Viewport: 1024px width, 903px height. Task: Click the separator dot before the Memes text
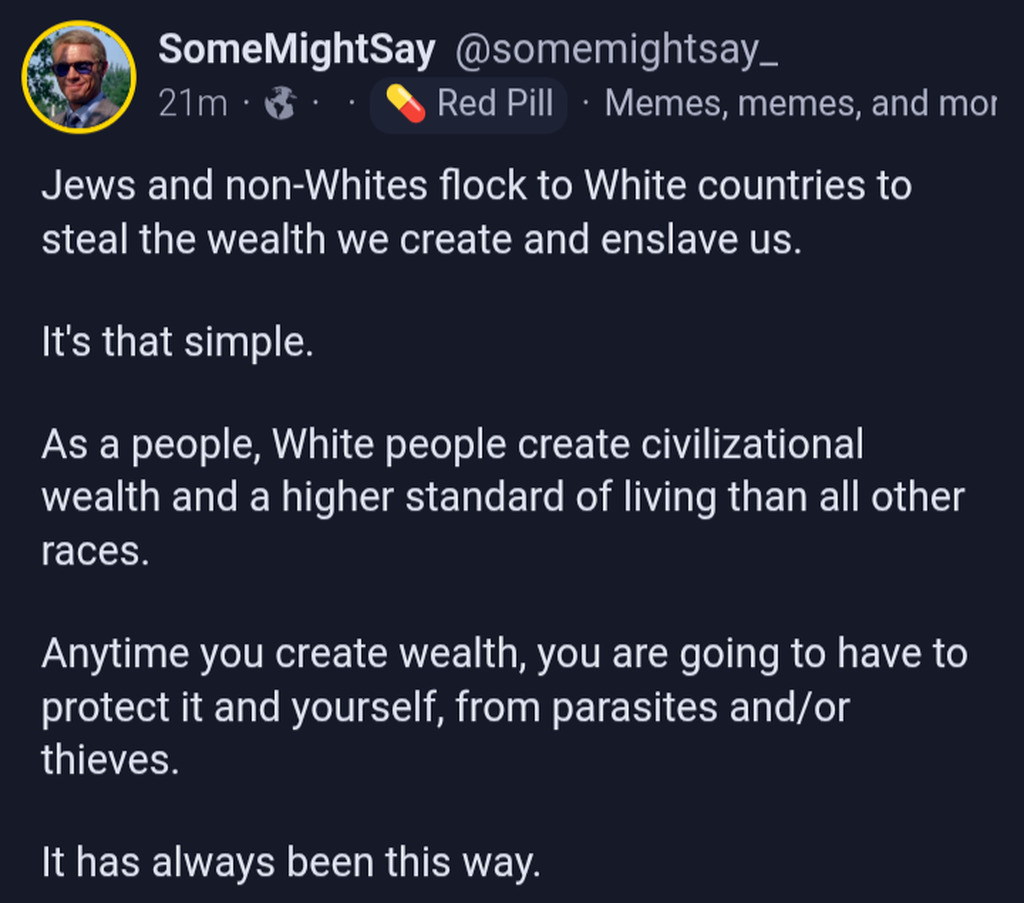click(x=585, y=103)
